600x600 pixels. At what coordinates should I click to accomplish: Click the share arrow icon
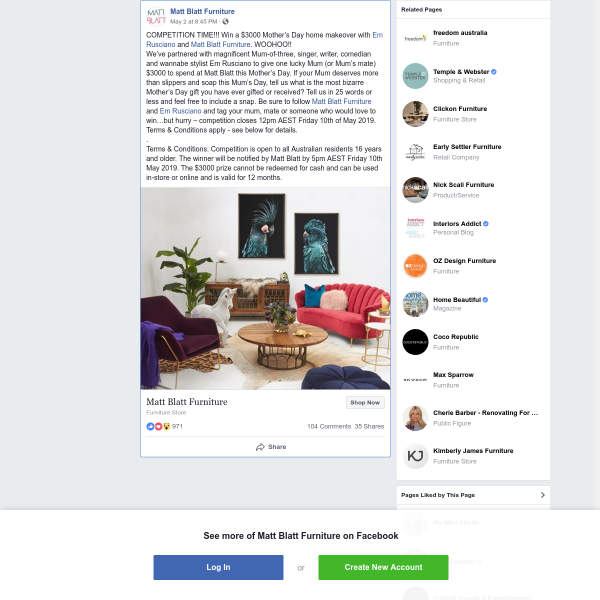(x=260, y=447)
